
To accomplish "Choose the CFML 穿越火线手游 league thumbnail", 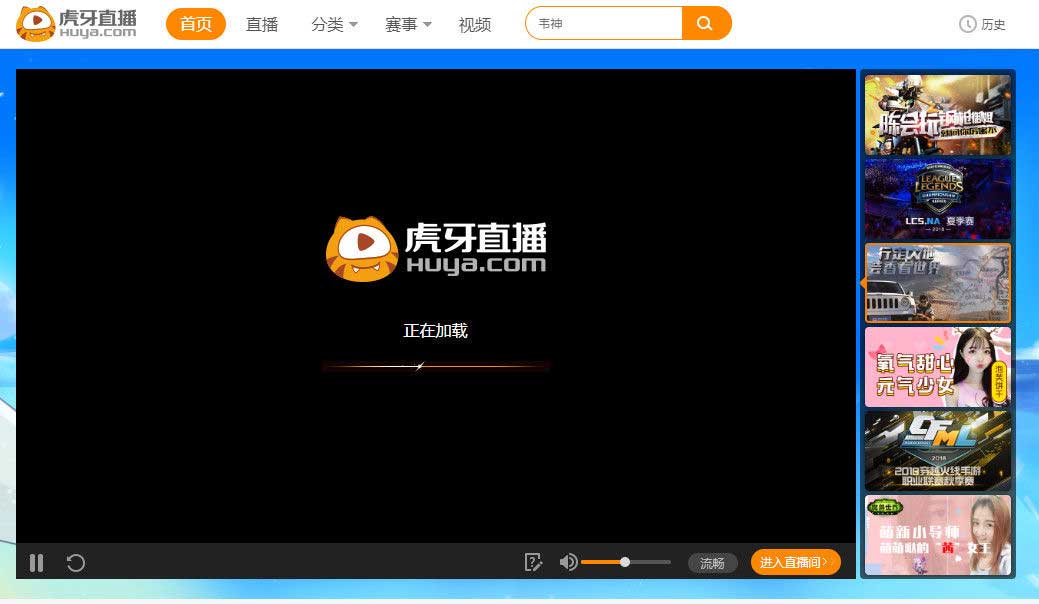I will (937, 451).
